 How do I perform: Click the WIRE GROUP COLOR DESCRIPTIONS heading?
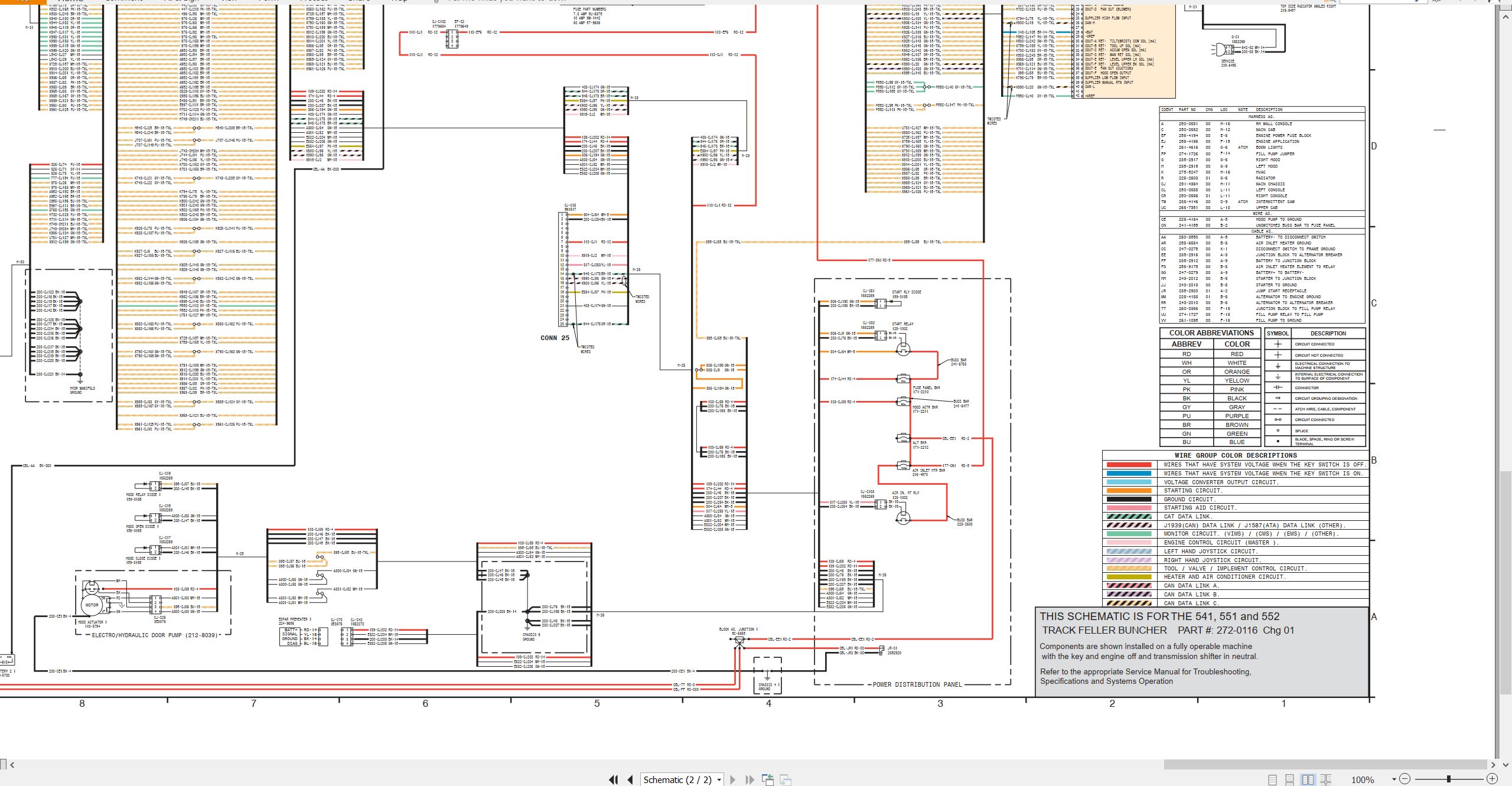[1236, 455]
